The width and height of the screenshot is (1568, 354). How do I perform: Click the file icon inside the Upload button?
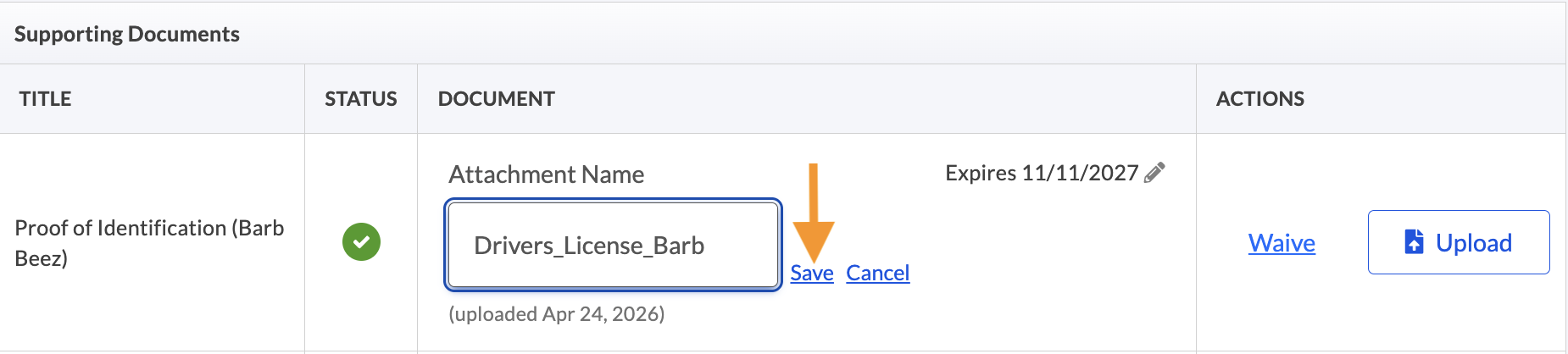1414,242
